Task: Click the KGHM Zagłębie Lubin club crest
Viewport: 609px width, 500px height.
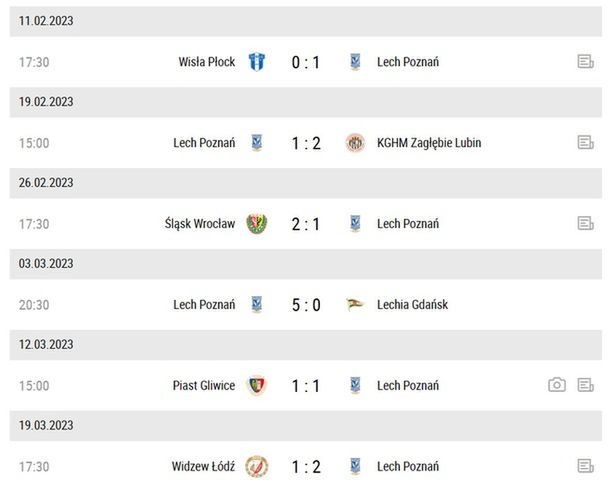Action: click(355, 143)
